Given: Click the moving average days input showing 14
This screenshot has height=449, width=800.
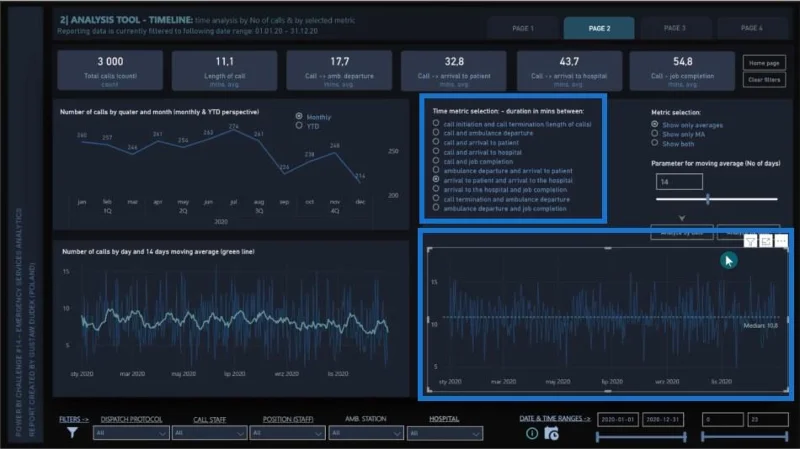Looking at the screenshot, I should (x=679, y=182).
